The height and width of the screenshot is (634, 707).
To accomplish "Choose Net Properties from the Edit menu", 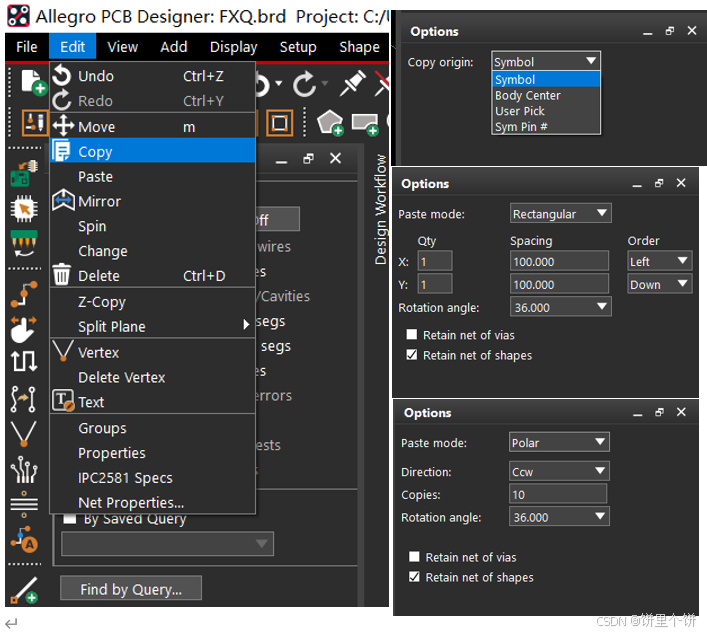I will click(152, 502).
